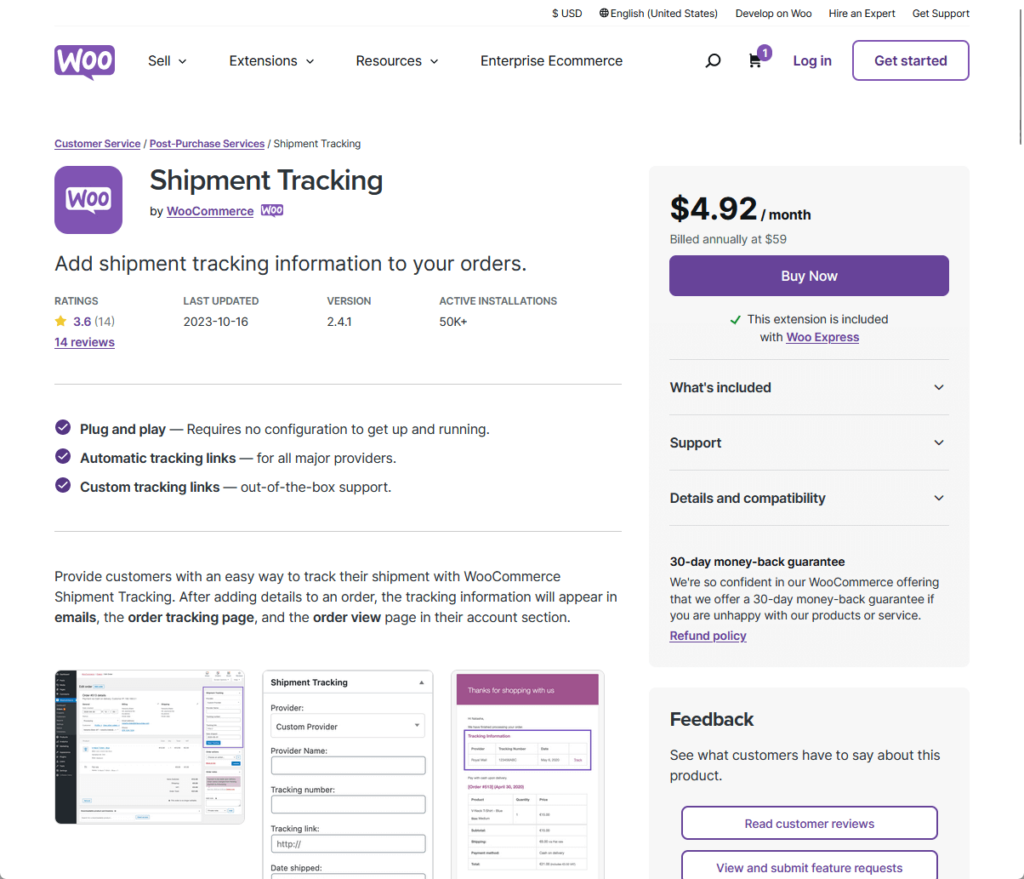This screenshot has height=879, width=1024.
Task: Click green check beside extension included
Action: coord(735,319)
